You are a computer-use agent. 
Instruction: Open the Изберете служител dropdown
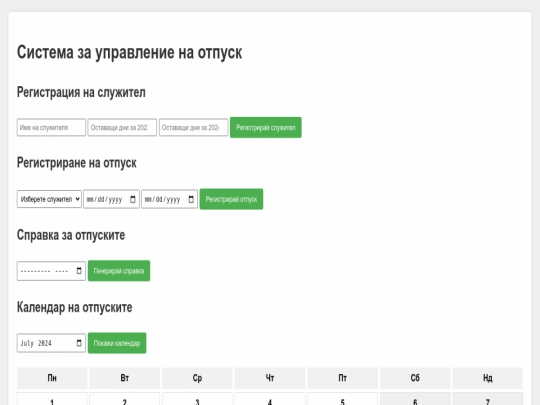49,199
